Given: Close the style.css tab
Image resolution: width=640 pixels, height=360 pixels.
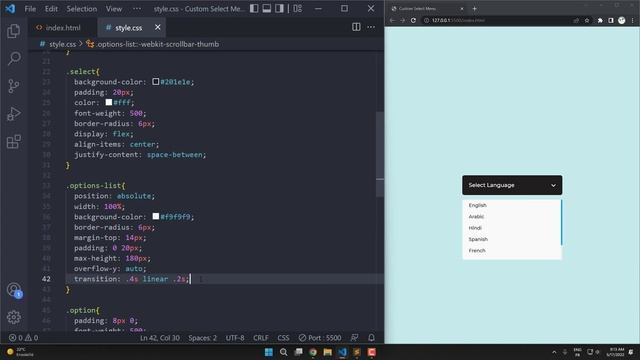Looking at the screenshot, I should [158, 27].
